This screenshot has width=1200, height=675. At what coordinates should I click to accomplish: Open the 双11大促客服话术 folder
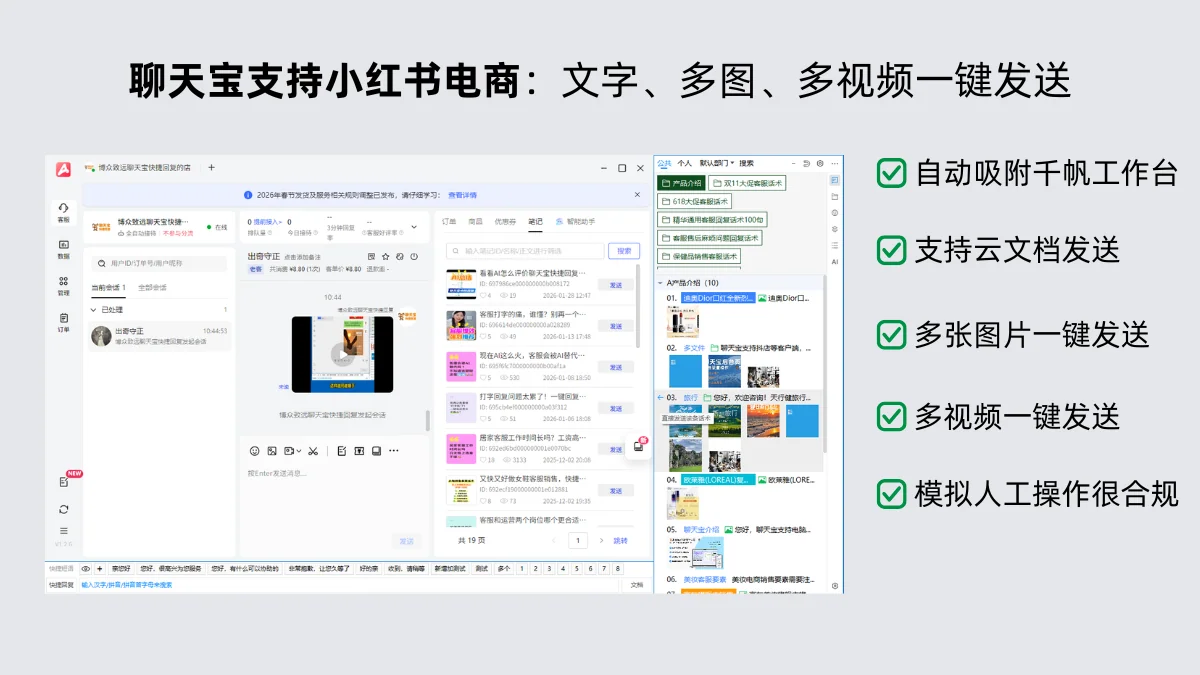click(747, 183)
